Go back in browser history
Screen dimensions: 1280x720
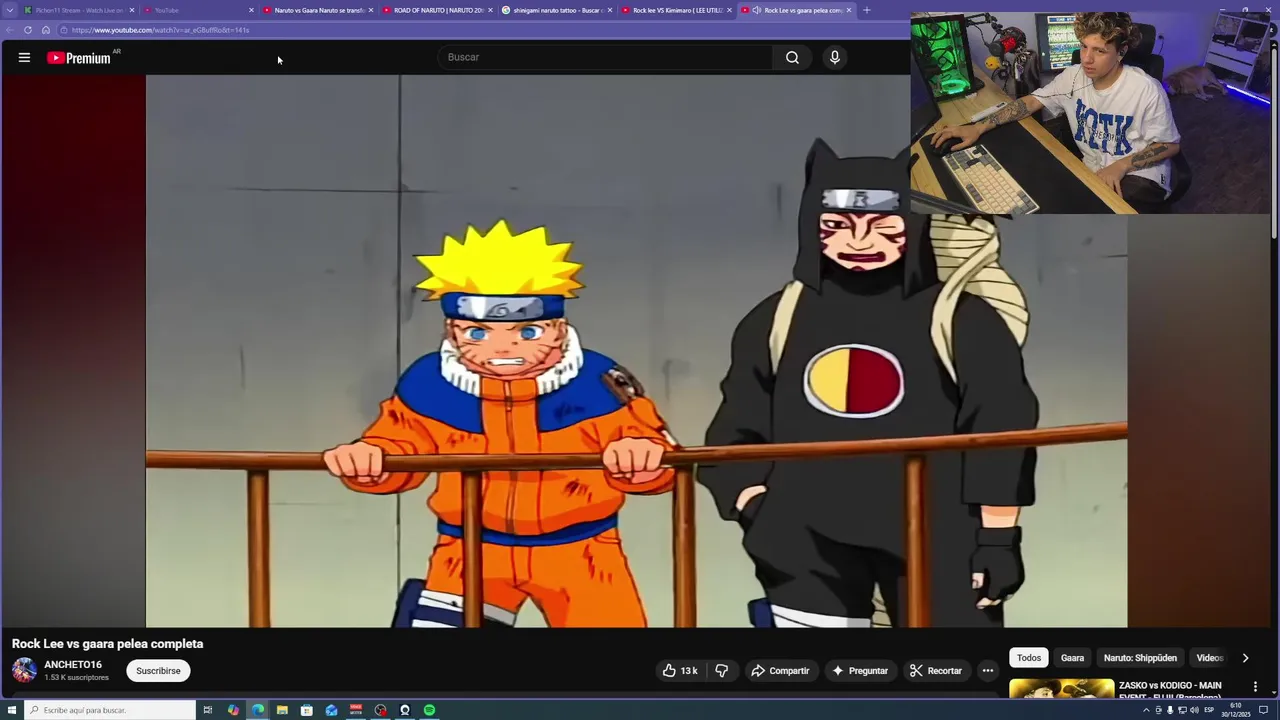coord(10,30)
